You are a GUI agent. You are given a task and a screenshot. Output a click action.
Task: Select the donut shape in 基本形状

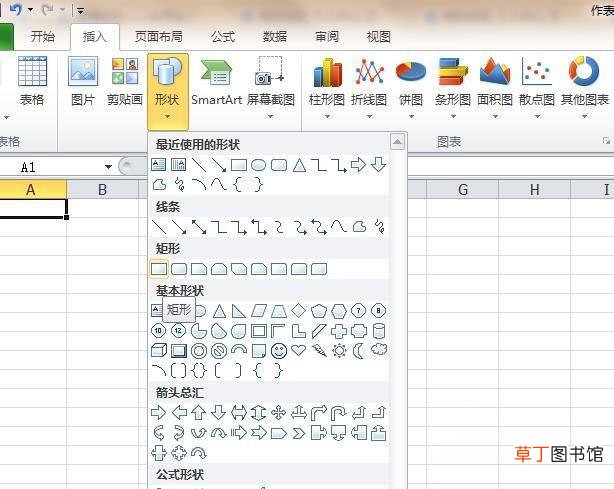click(x=199, y=351)
